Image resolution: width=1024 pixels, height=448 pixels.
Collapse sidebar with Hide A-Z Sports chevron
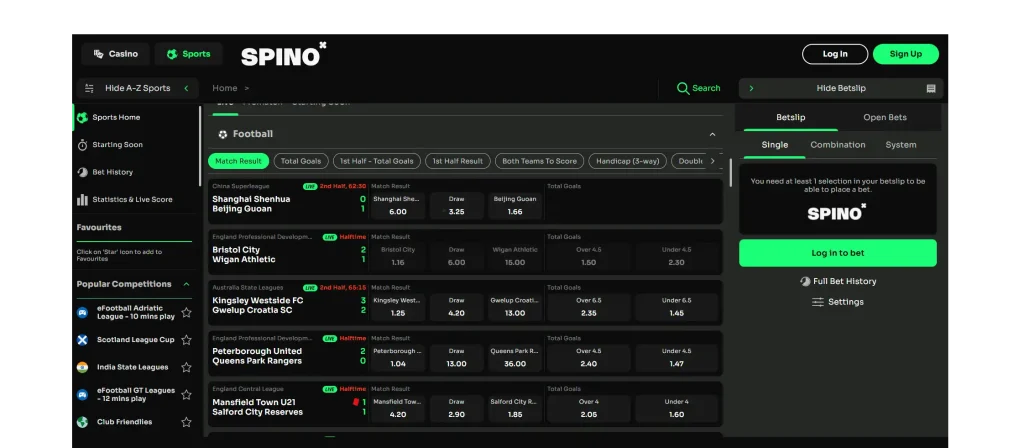(x=186, y=88)
